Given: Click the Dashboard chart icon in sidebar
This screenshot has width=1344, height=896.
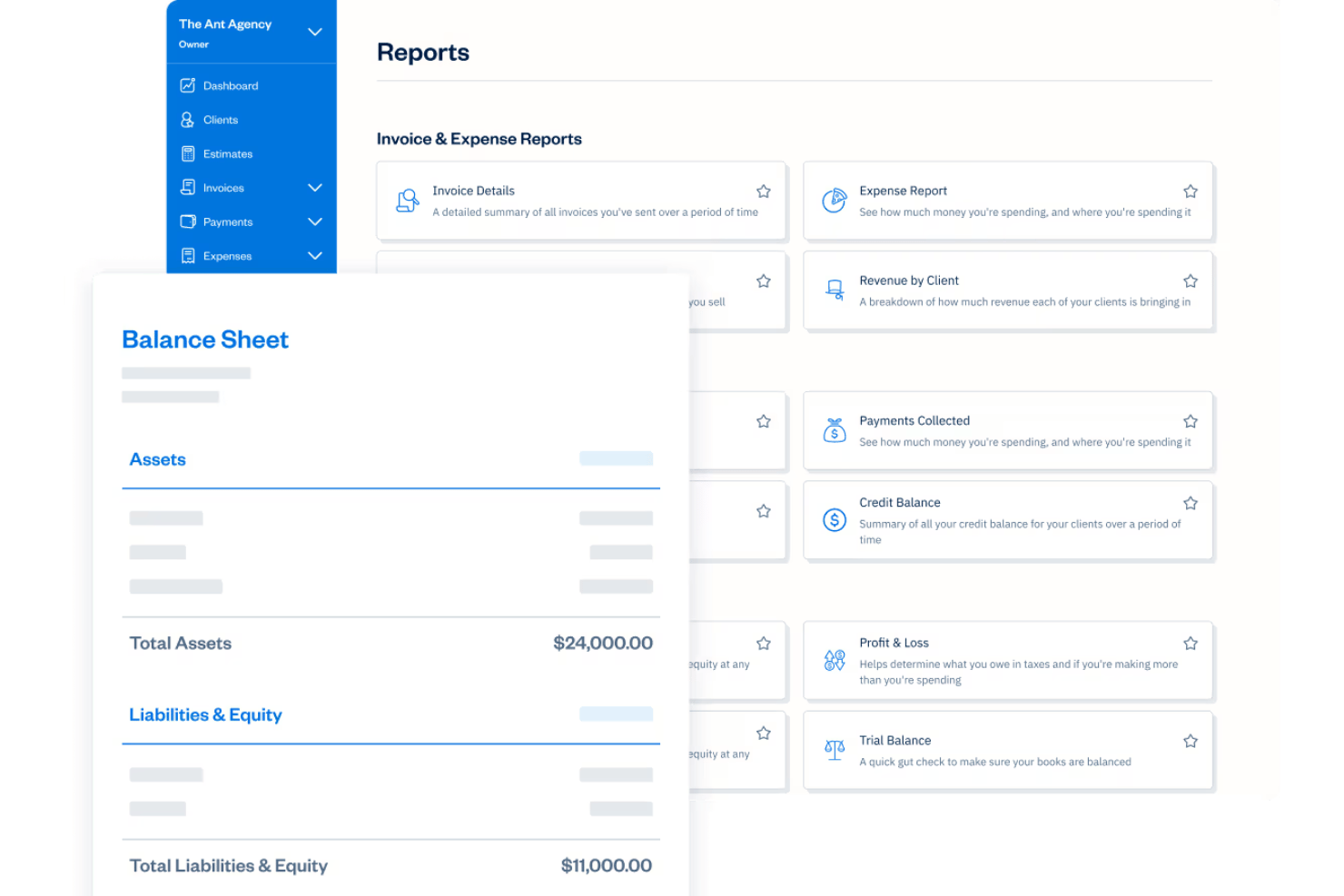Looking at the screenshot, I should pyautogui.click(x=188, y=85).
